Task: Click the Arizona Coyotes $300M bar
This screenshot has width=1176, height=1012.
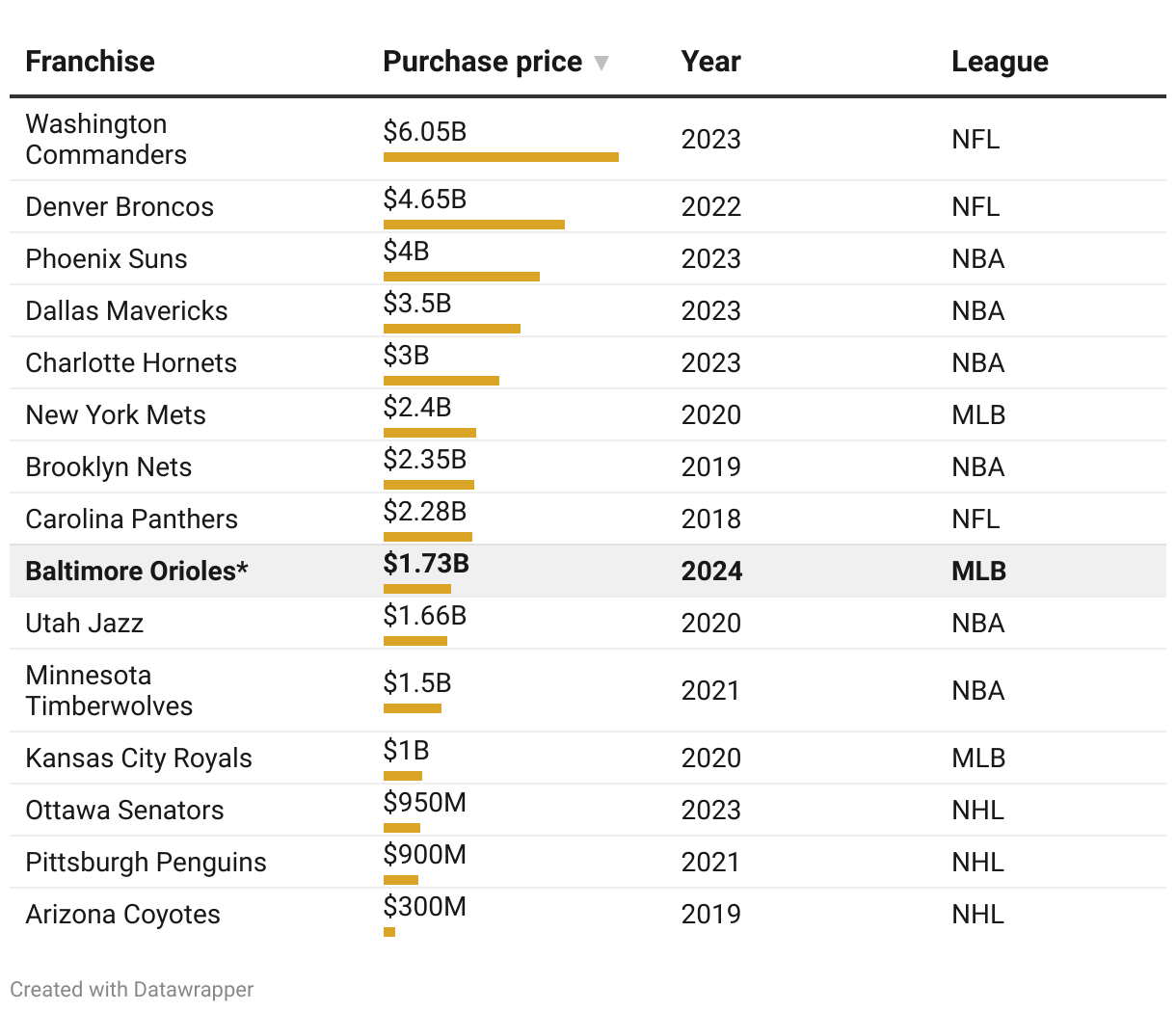Action: coord(389,932)
